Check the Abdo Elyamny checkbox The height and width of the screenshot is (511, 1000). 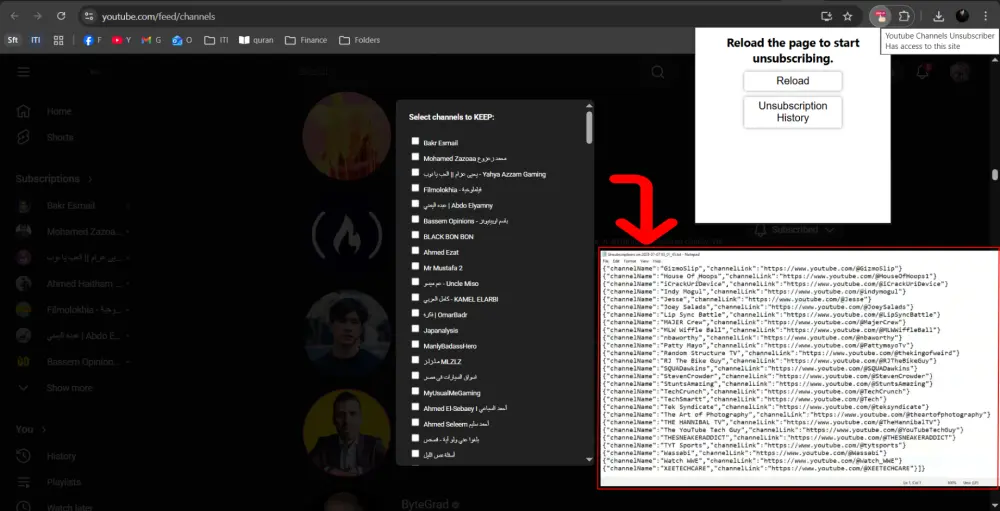tap(416, 204)
